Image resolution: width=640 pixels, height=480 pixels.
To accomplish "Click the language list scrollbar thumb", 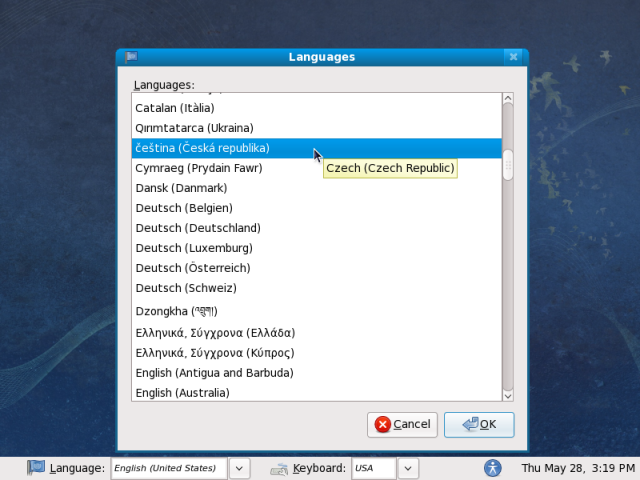I will (507, 165).
